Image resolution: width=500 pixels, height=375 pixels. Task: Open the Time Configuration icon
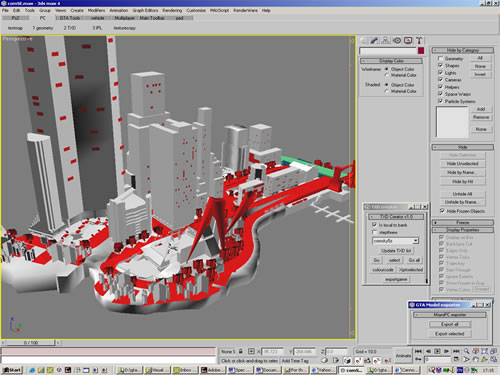(456, 360)
